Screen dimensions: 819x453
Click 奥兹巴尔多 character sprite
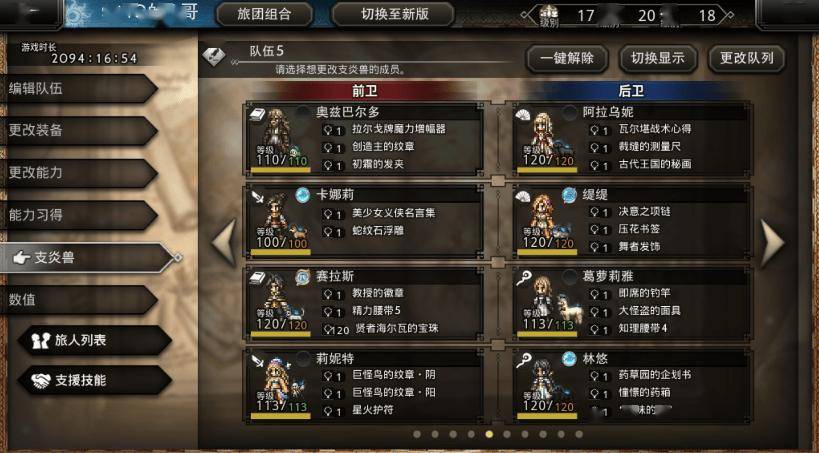click(x=277, y=133)
